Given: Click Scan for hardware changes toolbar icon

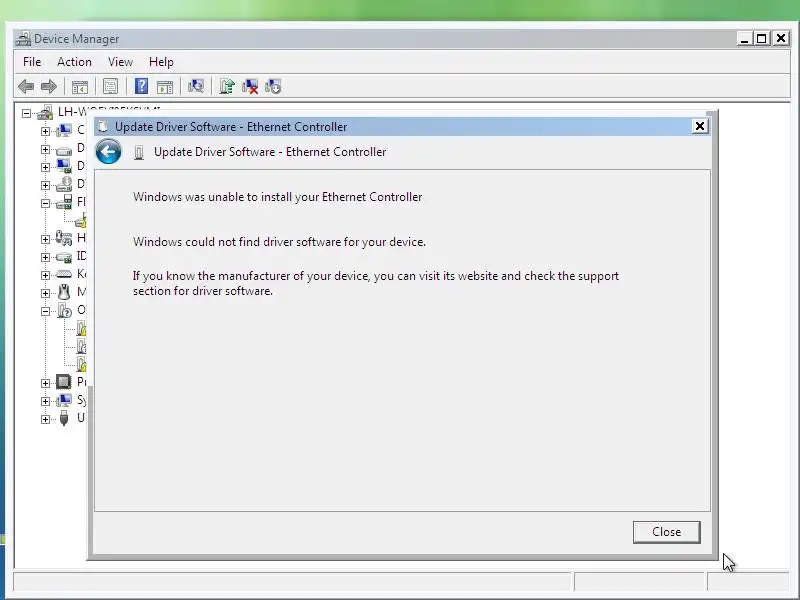Looking at the screenshot, I should [196, 86].
